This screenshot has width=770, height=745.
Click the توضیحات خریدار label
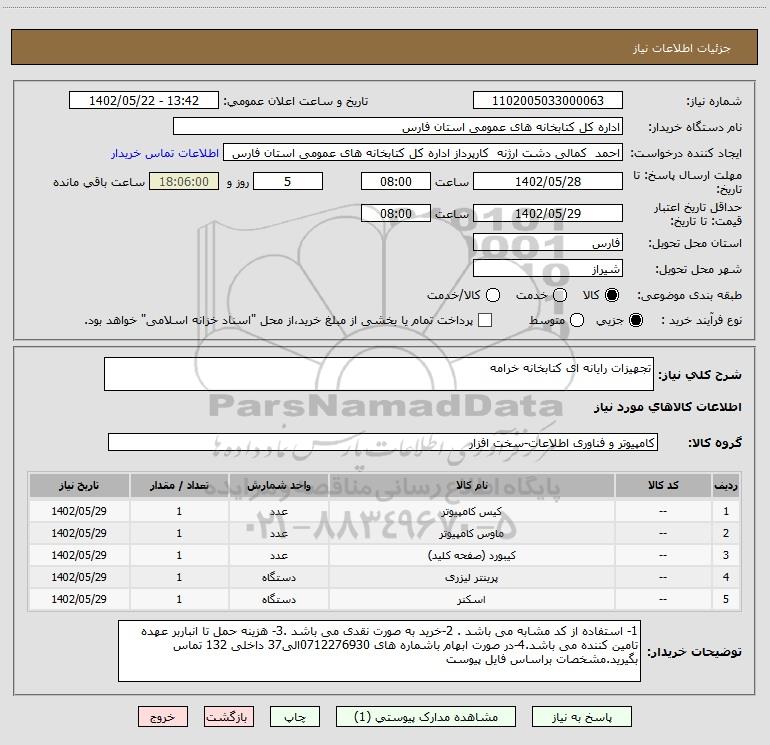click(694, 652)
